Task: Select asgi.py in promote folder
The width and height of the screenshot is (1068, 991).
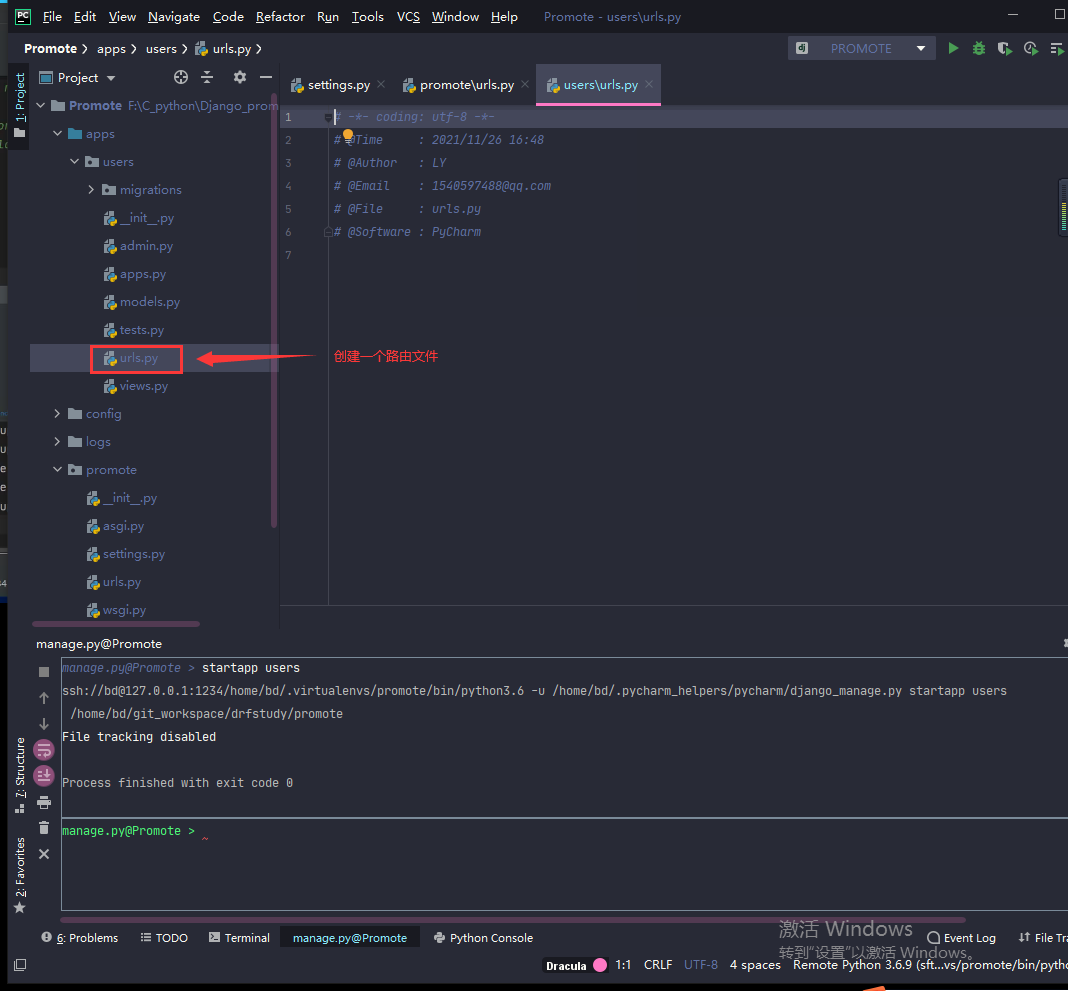Action: tap(116, 526)
